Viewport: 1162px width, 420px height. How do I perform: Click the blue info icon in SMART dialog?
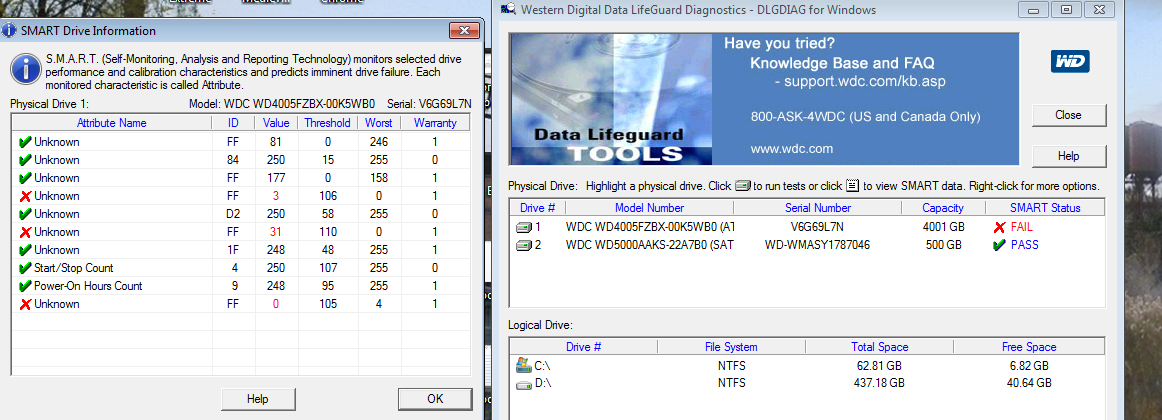(26, 67)
